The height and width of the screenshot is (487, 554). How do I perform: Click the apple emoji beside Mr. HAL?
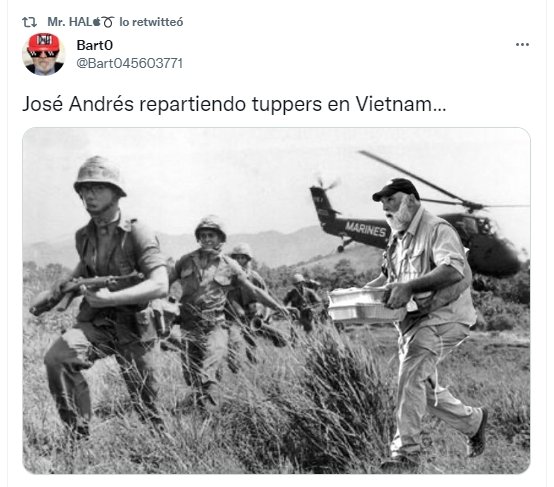click(x=96, y=22)
